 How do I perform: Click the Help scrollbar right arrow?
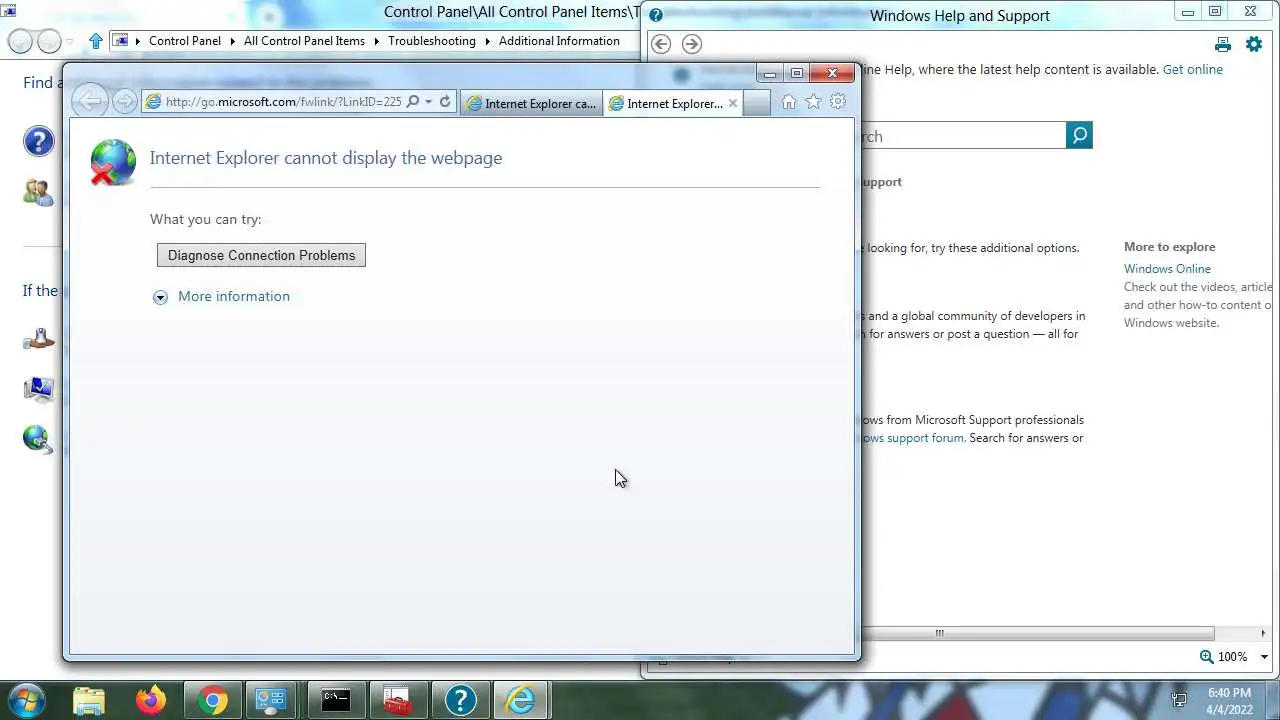pos(1264,633)
